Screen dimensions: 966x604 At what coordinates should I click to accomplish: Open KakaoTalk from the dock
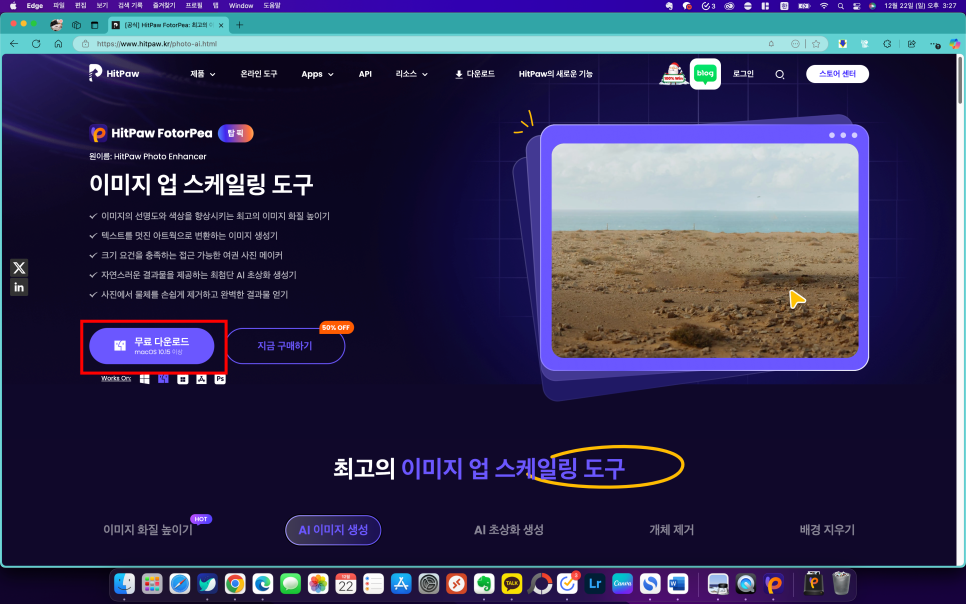(511, 583)
